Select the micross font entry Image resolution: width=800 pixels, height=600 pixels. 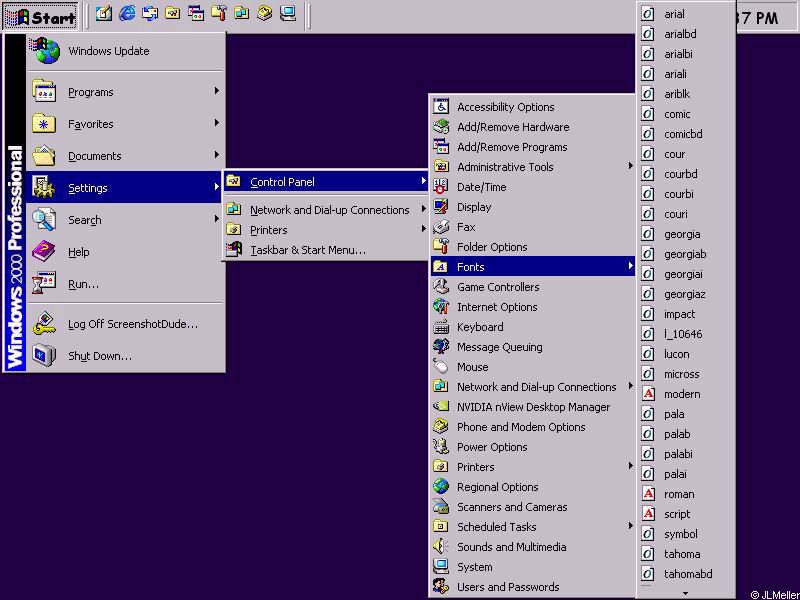coord(686,373)
